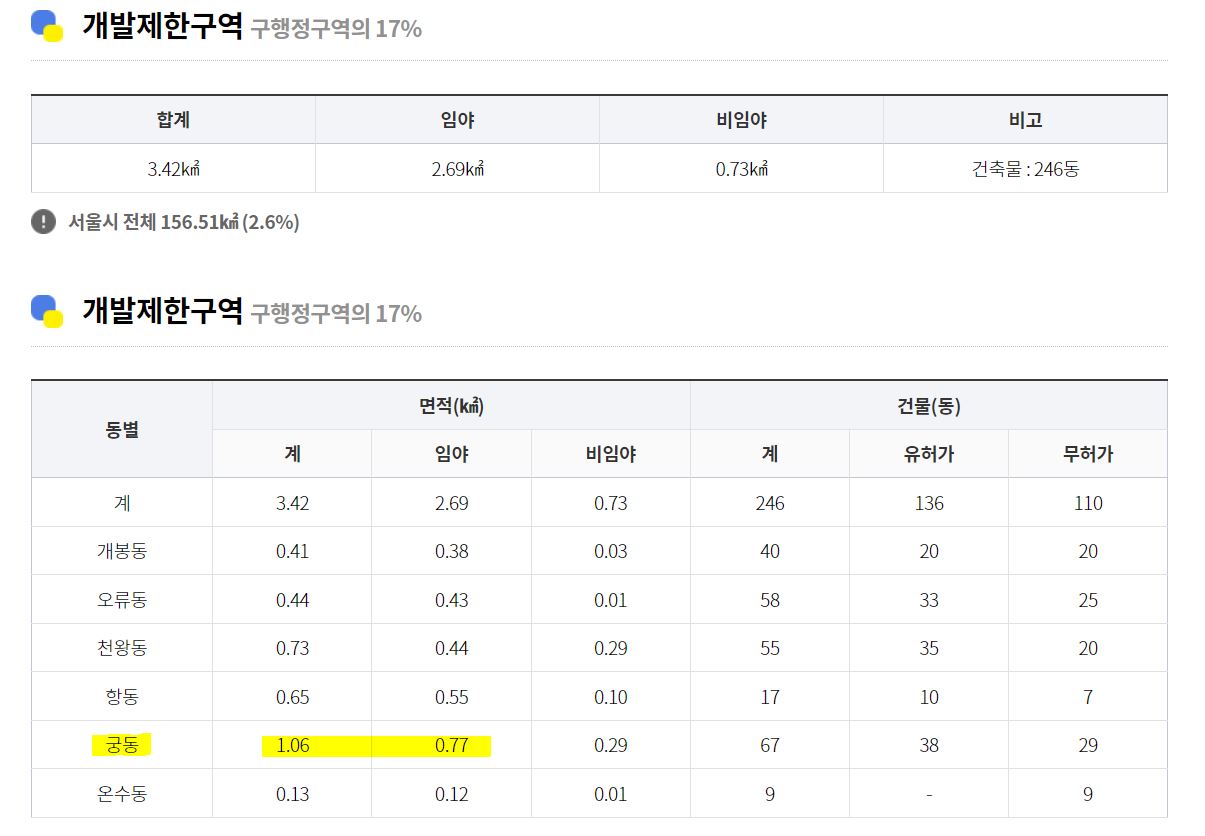Click the blue-yellow icon beside second 개발제한구역 heading
The width and height of the screenshot is (1205, 836).
pyautogui.click(x=47, y=311)
